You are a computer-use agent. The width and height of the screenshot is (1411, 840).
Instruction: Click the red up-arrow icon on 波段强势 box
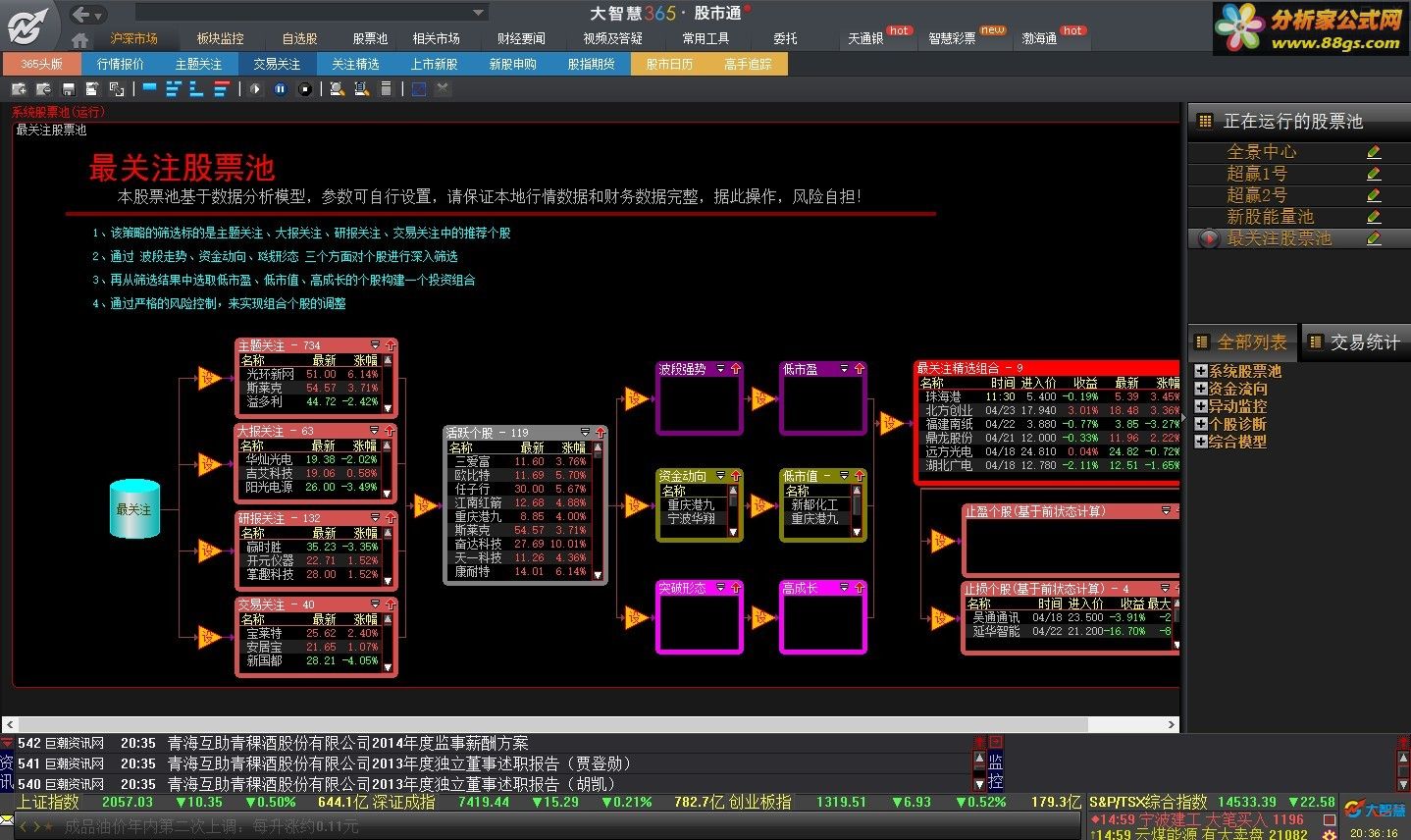point(735,369)
